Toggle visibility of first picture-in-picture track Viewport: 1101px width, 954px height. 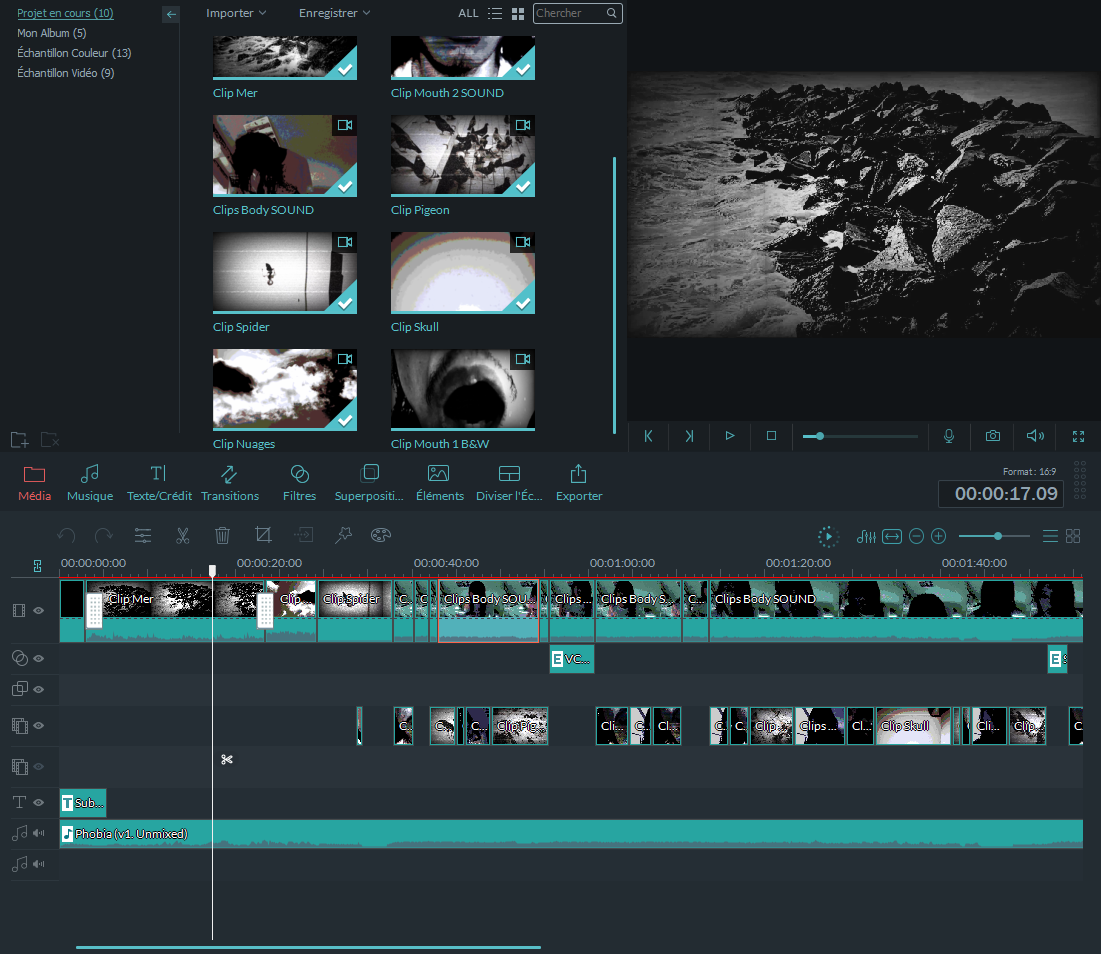39,726
